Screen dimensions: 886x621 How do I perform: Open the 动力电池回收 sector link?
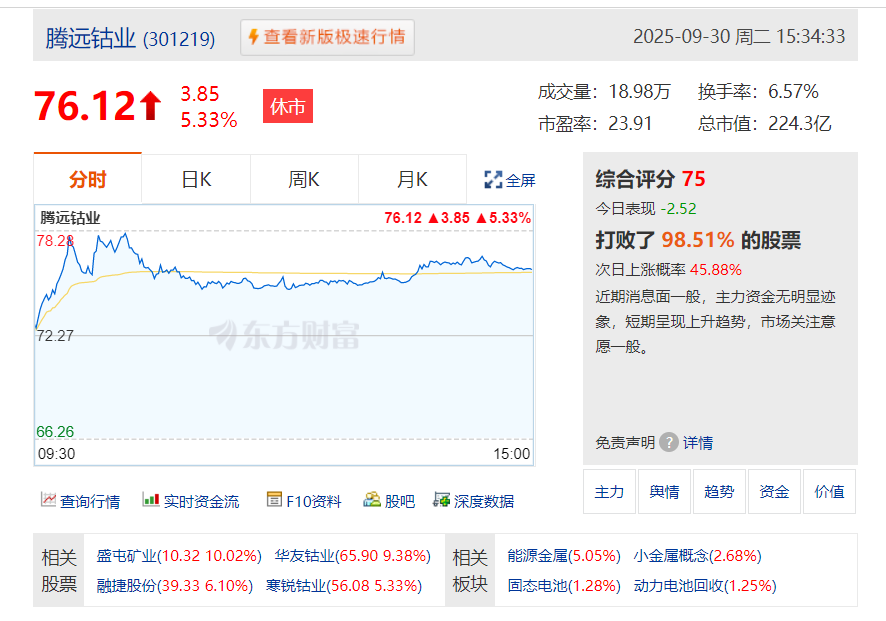click(705, 585)
